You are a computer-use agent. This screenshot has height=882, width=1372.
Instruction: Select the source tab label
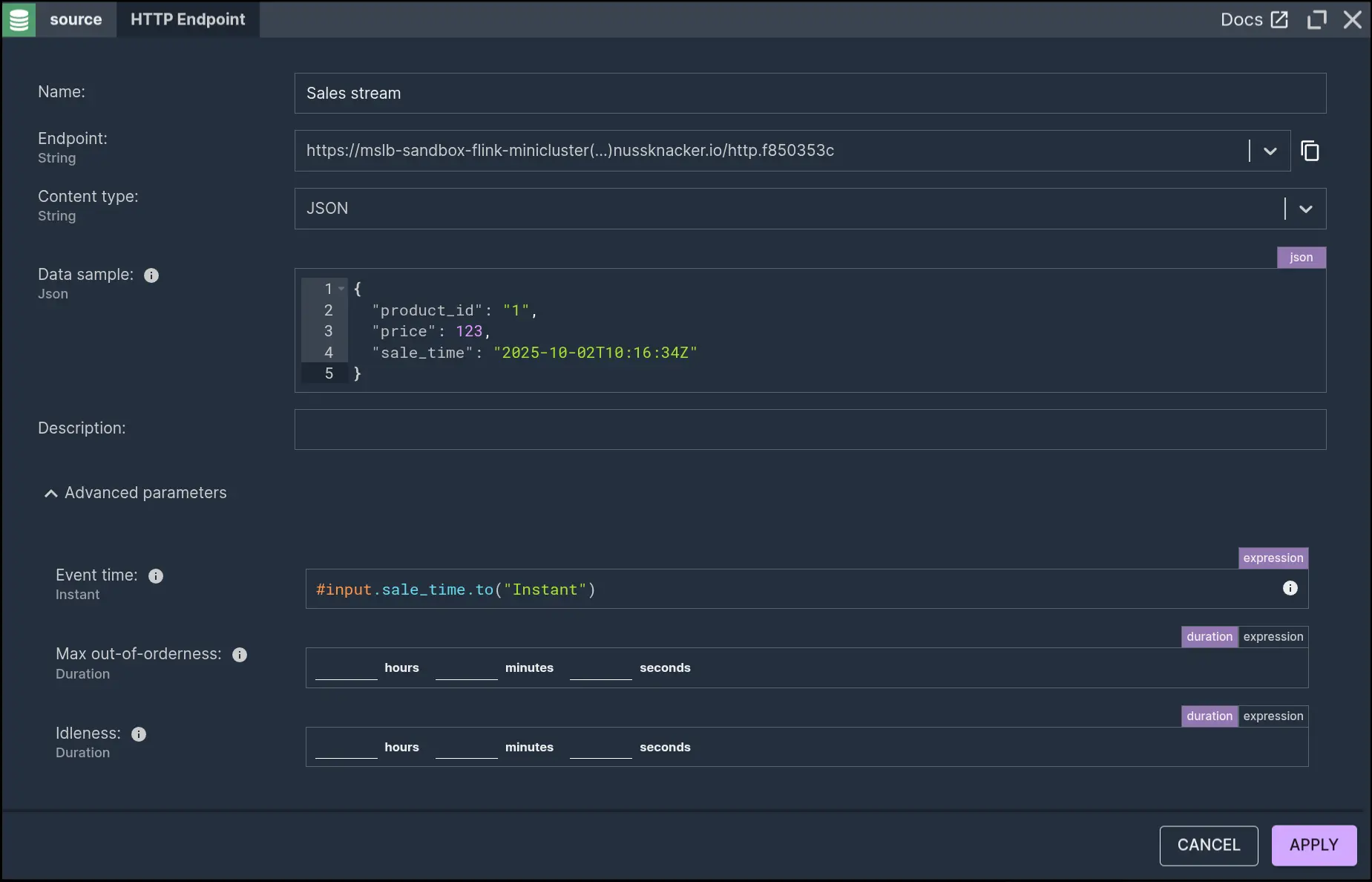tap(76, 19)
